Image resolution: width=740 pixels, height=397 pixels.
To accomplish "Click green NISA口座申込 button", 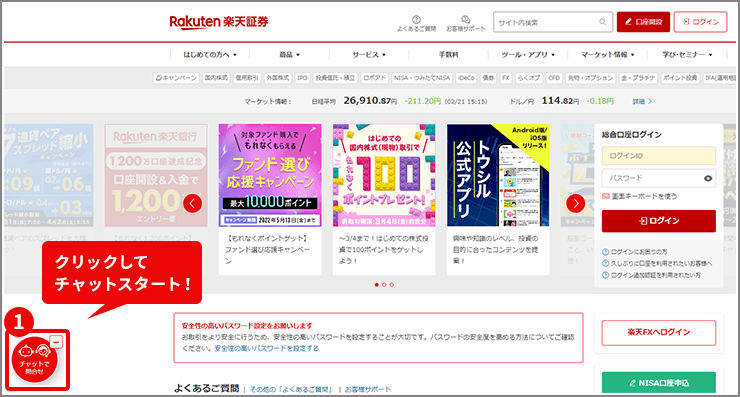I will click(x=658, y=383).
